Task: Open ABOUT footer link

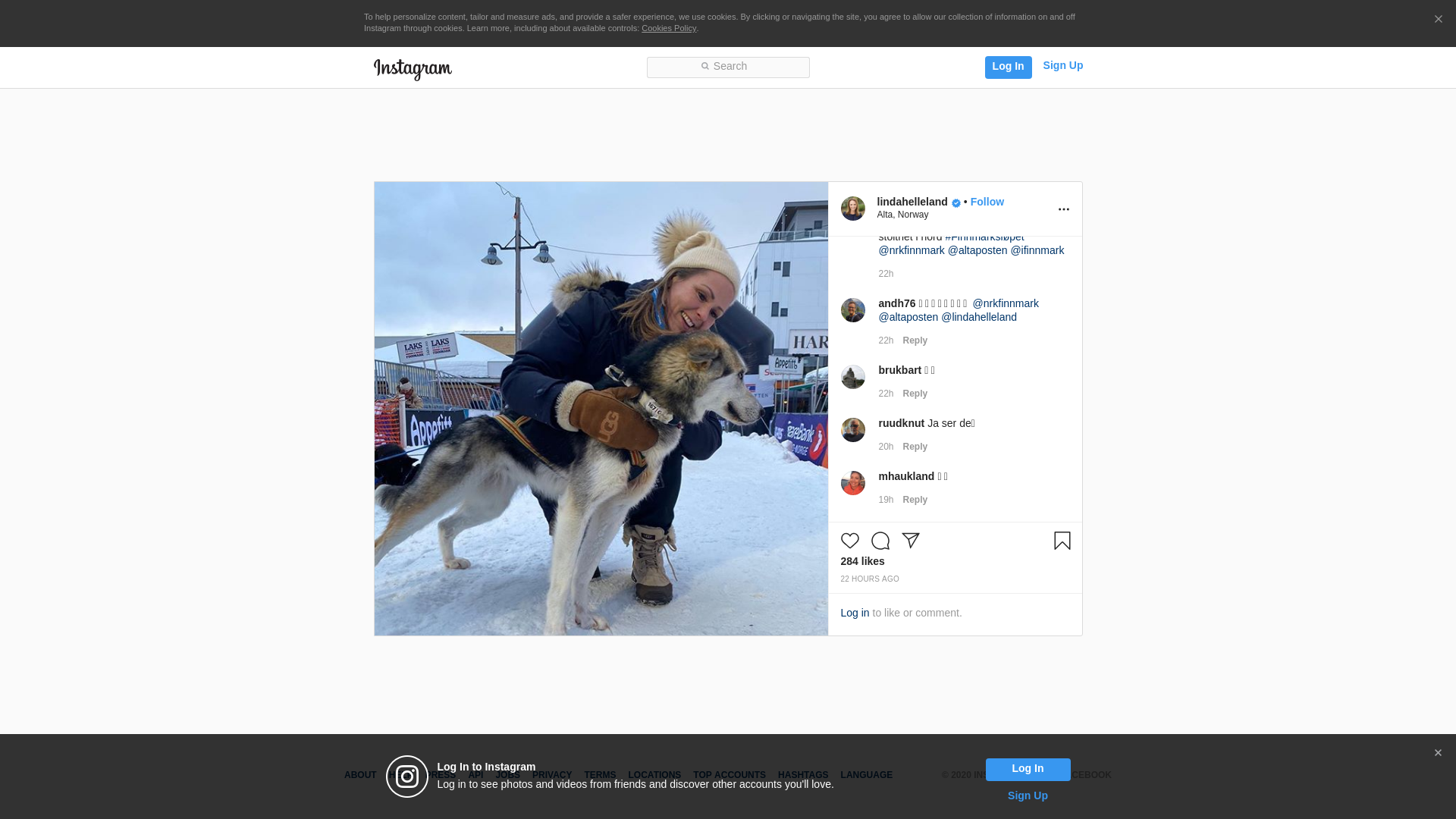Action: pyautogui.click(x=360, y=775)
